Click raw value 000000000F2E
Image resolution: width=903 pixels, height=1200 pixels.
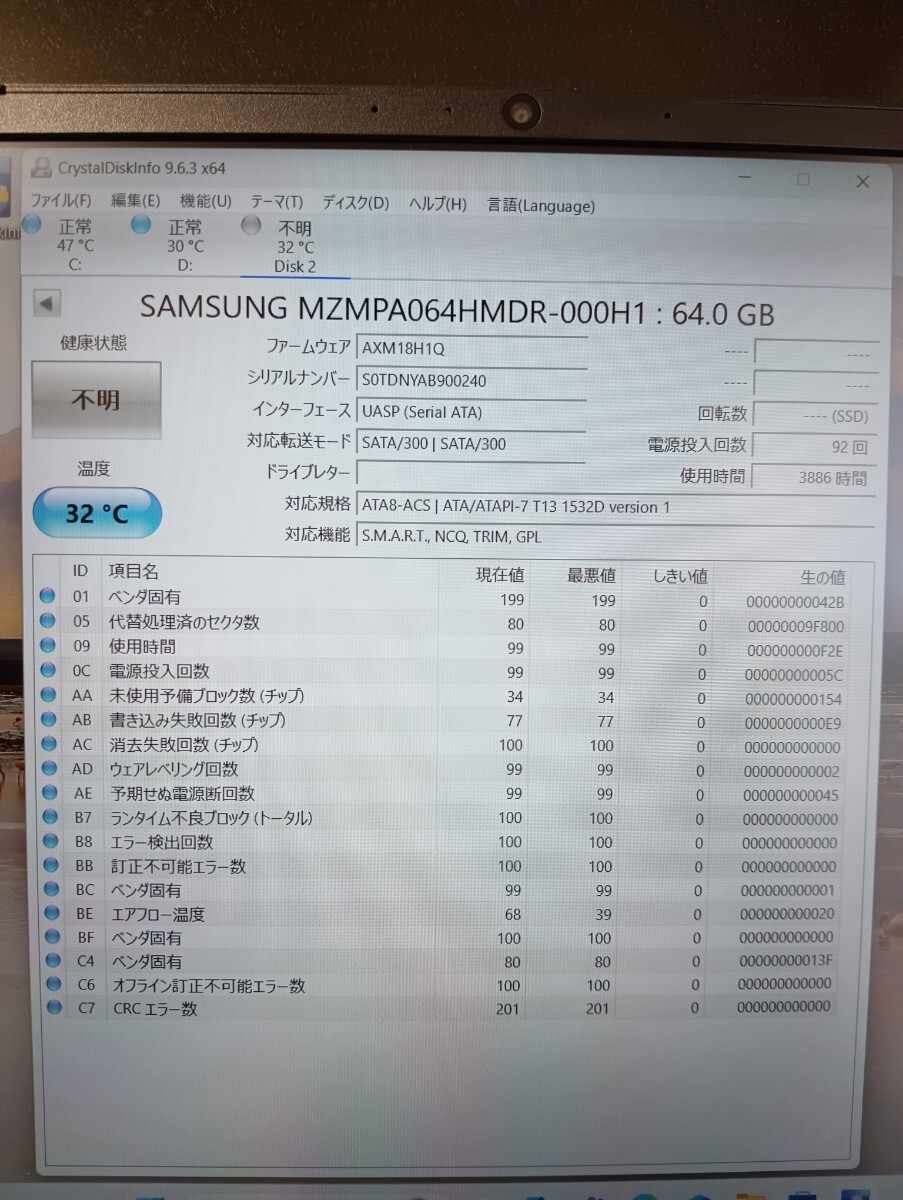(x=795, y=651)
